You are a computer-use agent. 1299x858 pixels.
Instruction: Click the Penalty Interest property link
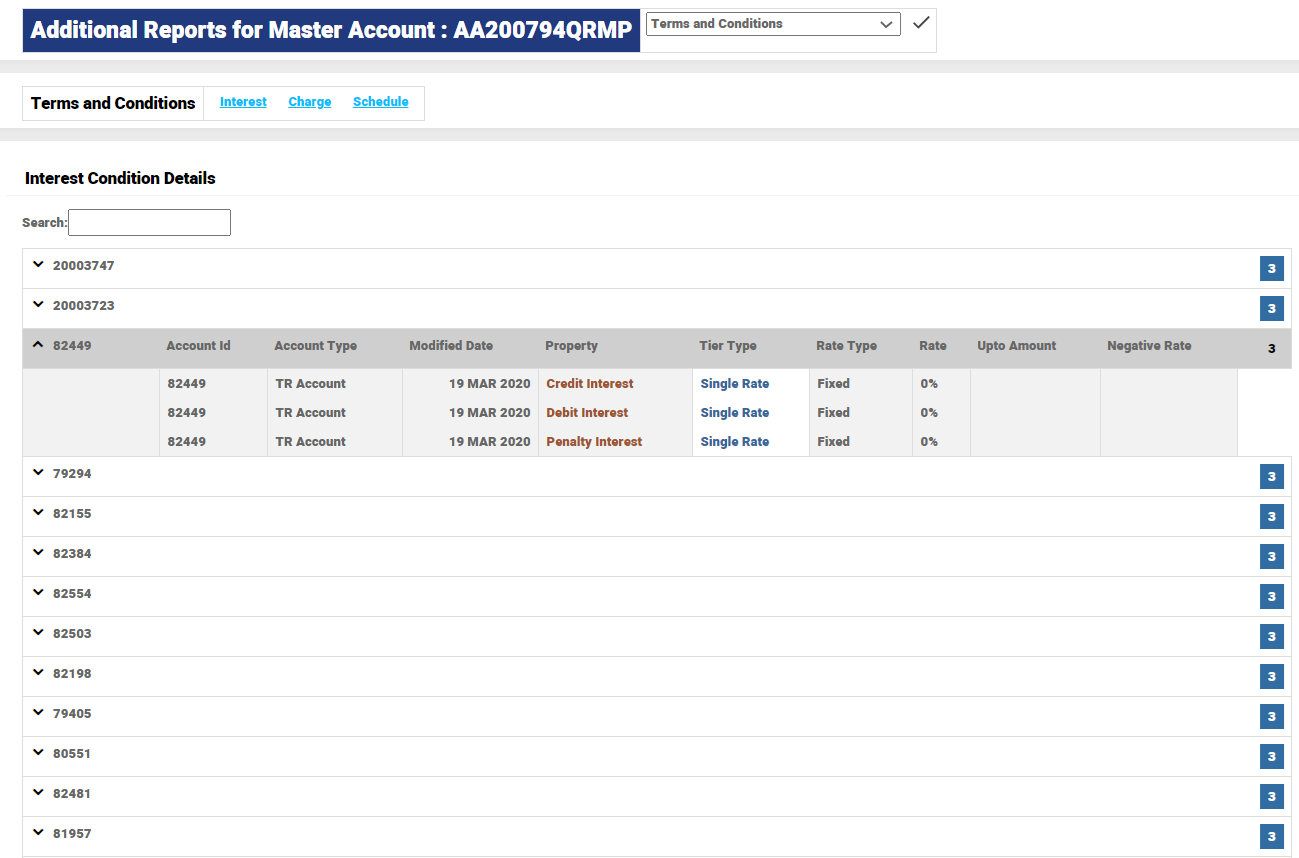coord(594,442)
